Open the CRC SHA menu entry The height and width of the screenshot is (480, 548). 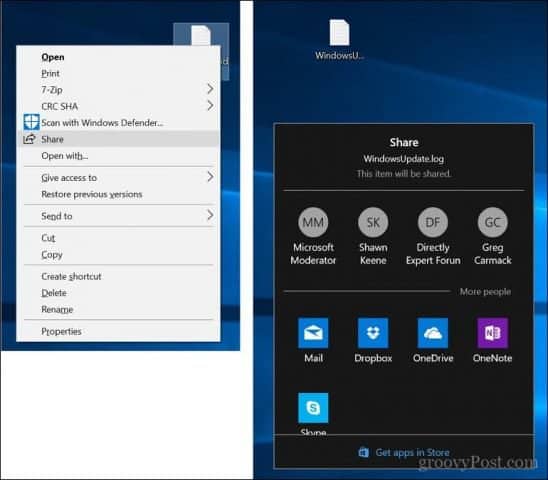pyautogui.click(x=118, y=106)
